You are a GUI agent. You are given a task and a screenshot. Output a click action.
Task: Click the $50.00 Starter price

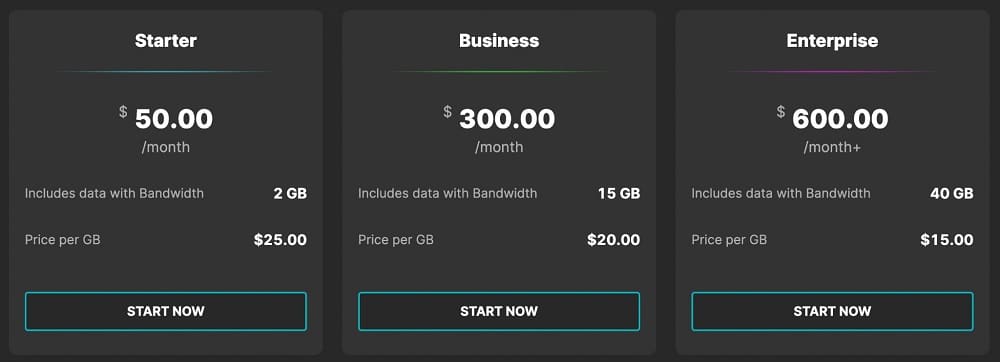pos(166,119)
